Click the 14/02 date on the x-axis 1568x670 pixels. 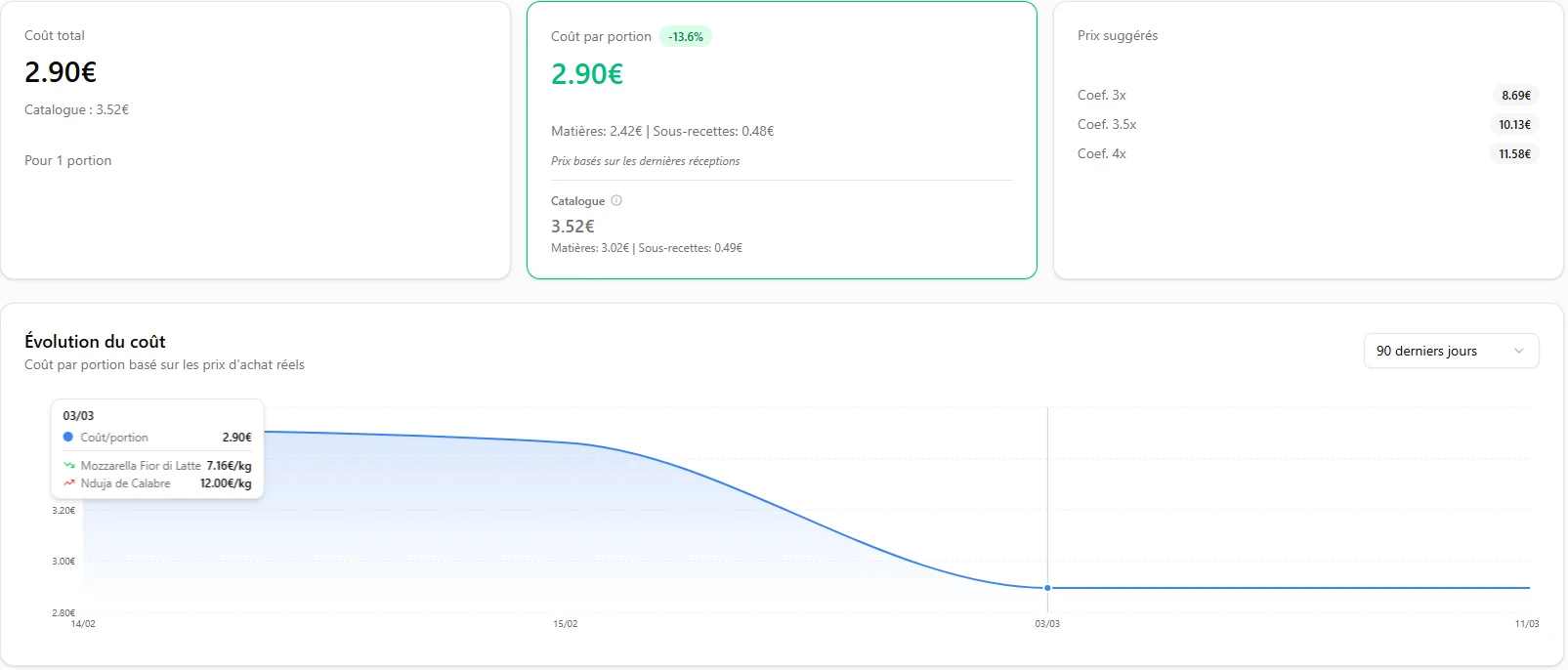point(83,624)
